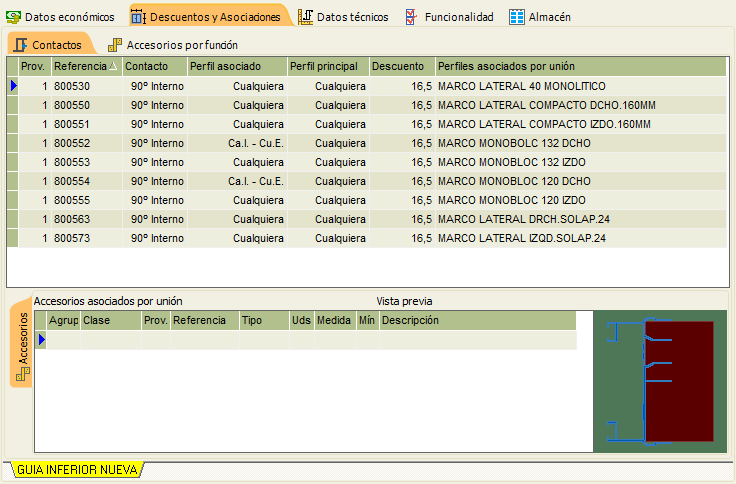736x484 pixels.
Task: Select reference 800530 cell
Action: point(86,86)
